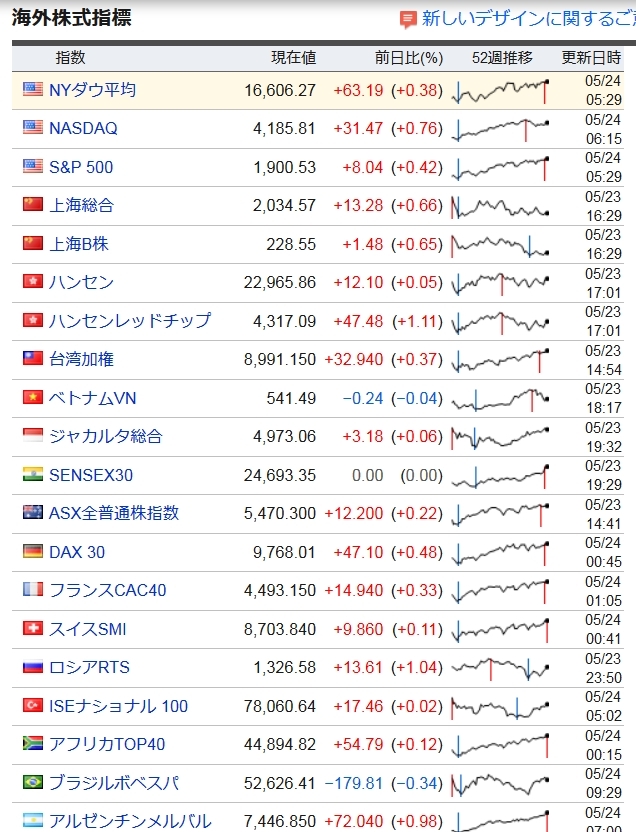Click the China flag next to 上海総合
This screenshot has height=832, width=636.
point(33,205)
